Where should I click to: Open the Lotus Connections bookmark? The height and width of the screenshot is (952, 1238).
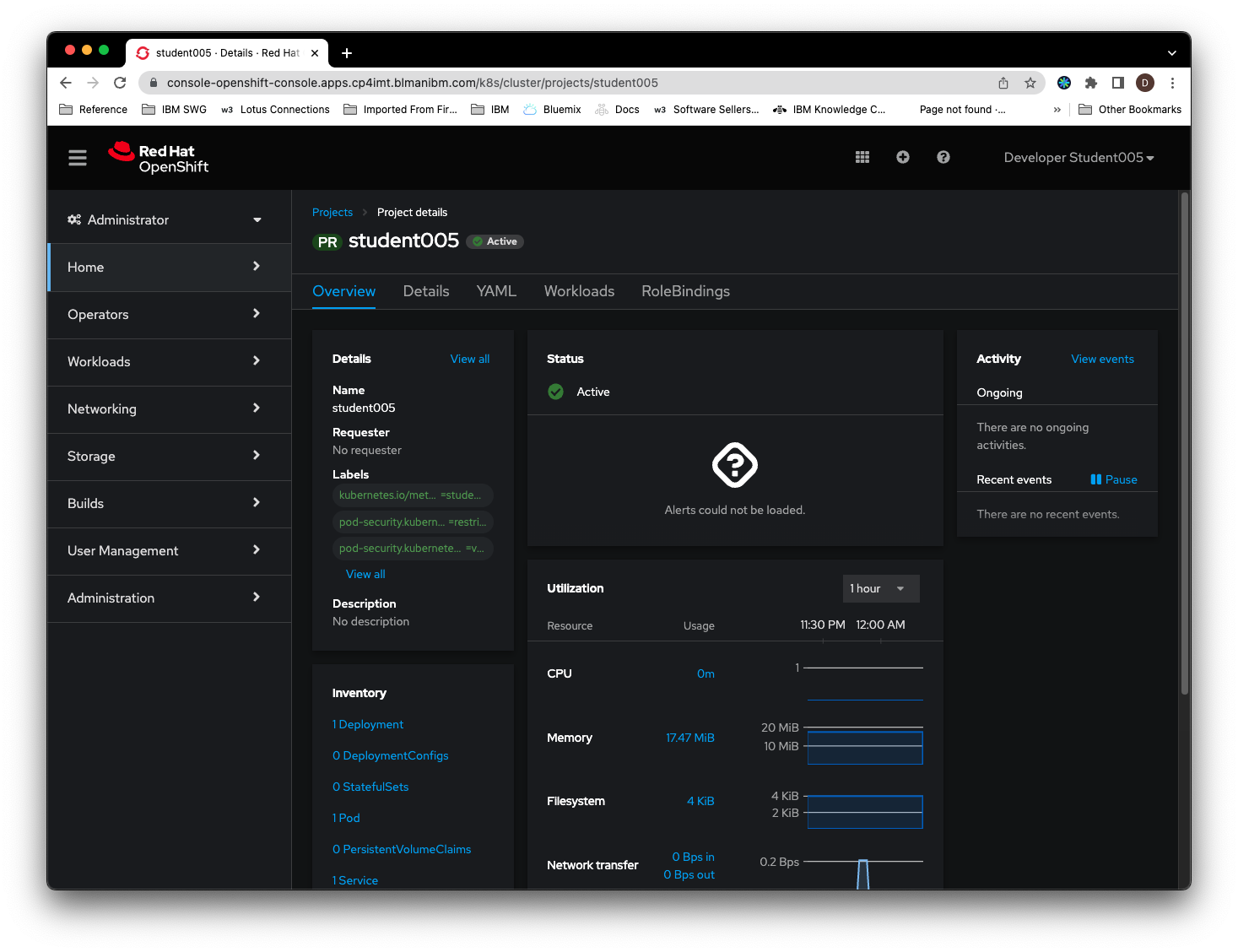pos(275,110)
